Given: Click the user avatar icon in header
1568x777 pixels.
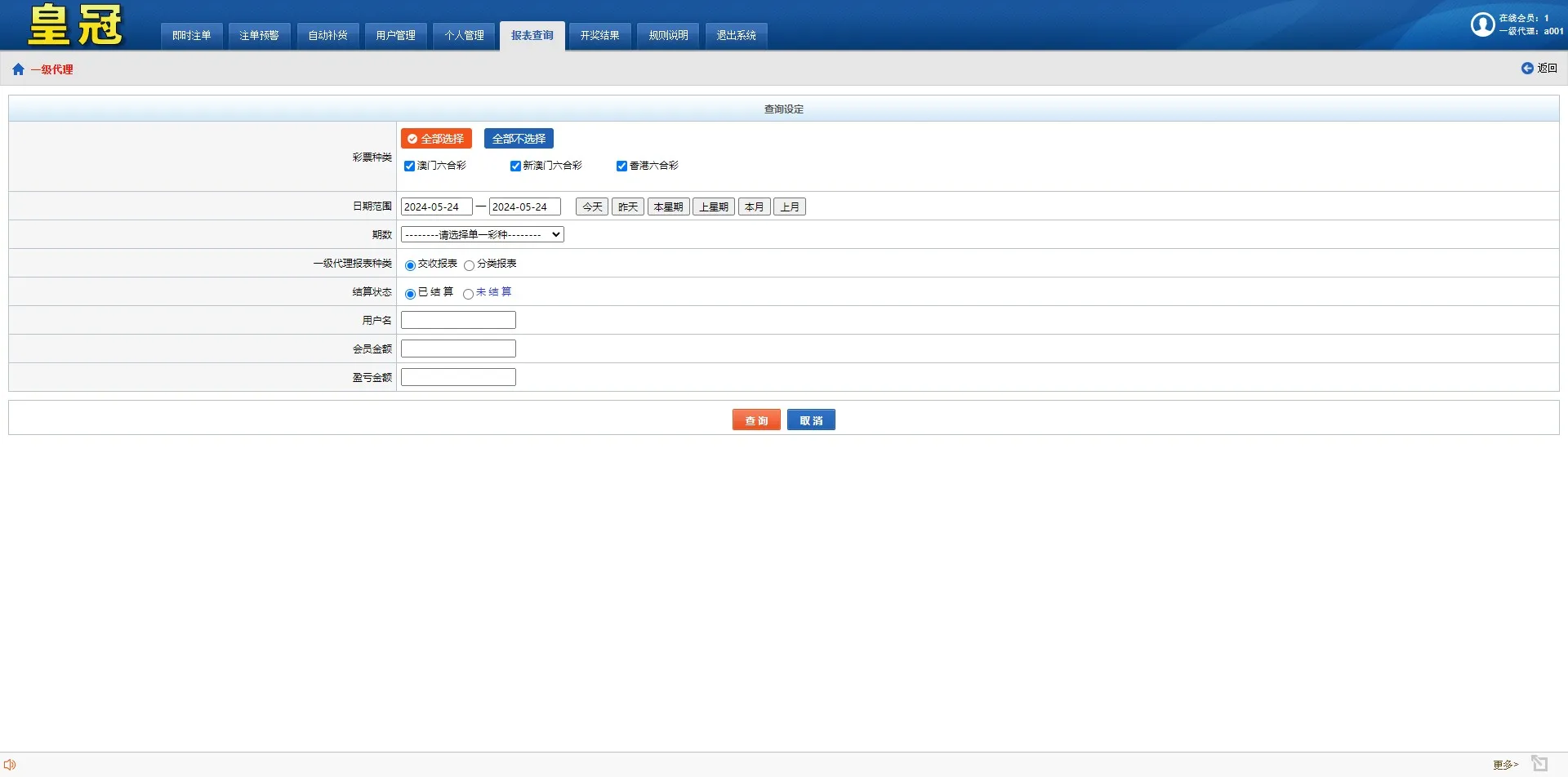Looking at the screenshot, I should click(1482, 24).
